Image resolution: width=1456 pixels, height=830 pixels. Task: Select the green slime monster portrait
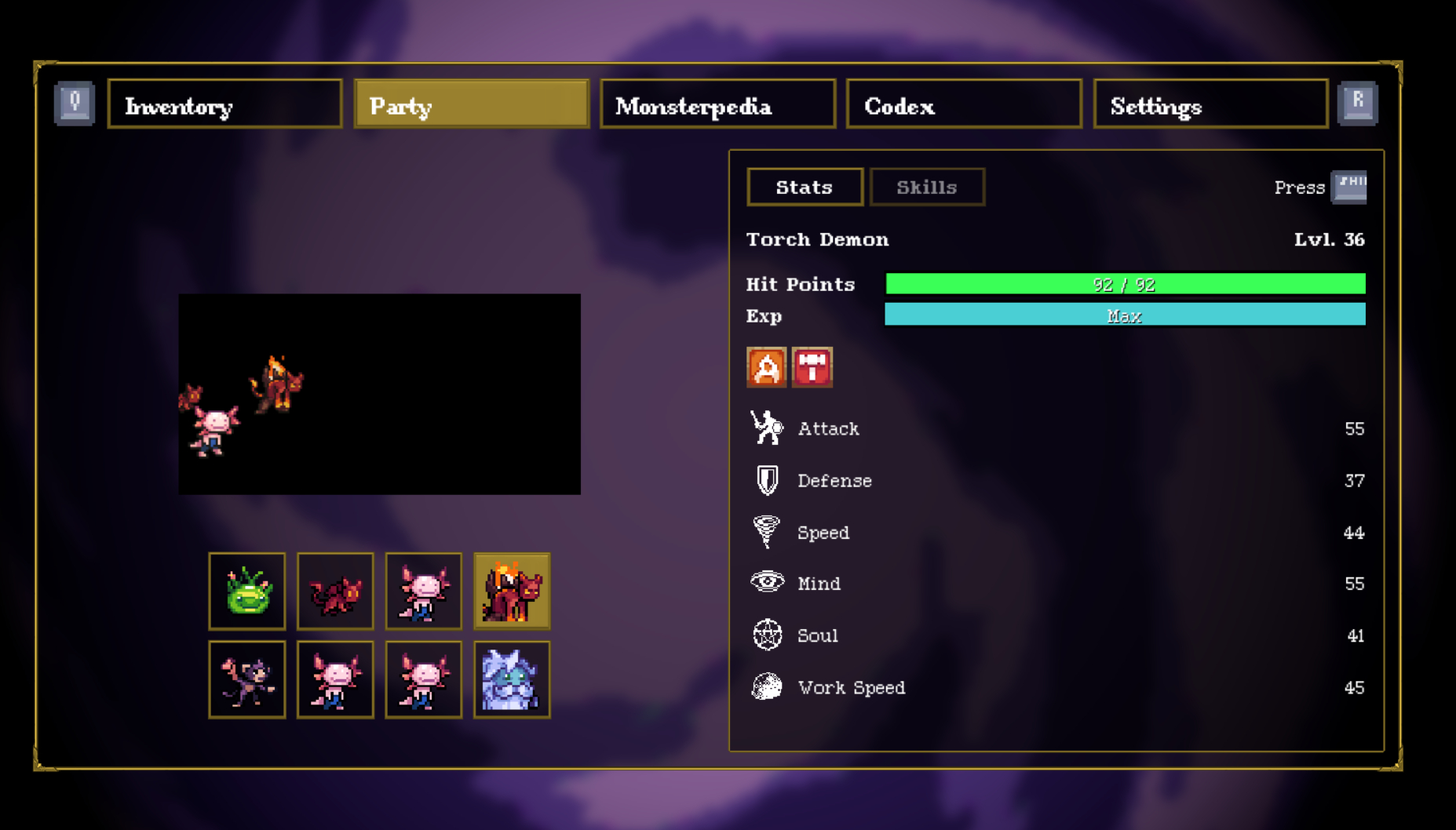[246, 591]
